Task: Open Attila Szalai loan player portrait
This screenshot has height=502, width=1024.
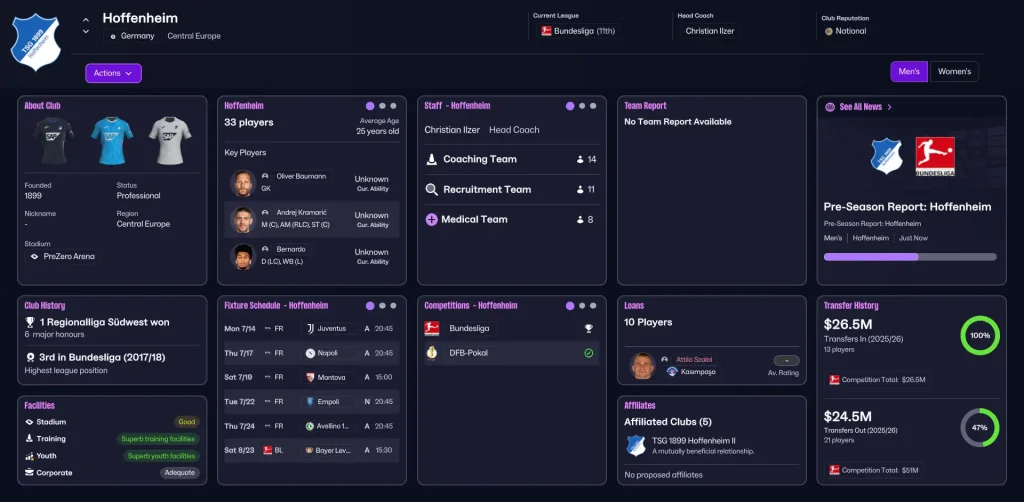Action: [643, 366]
